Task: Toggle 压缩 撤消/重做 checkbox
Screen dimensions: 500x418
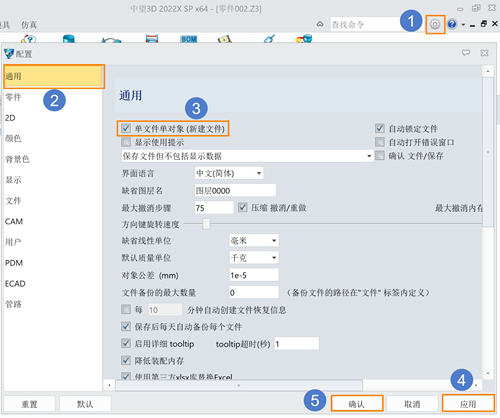Action: 242,208
